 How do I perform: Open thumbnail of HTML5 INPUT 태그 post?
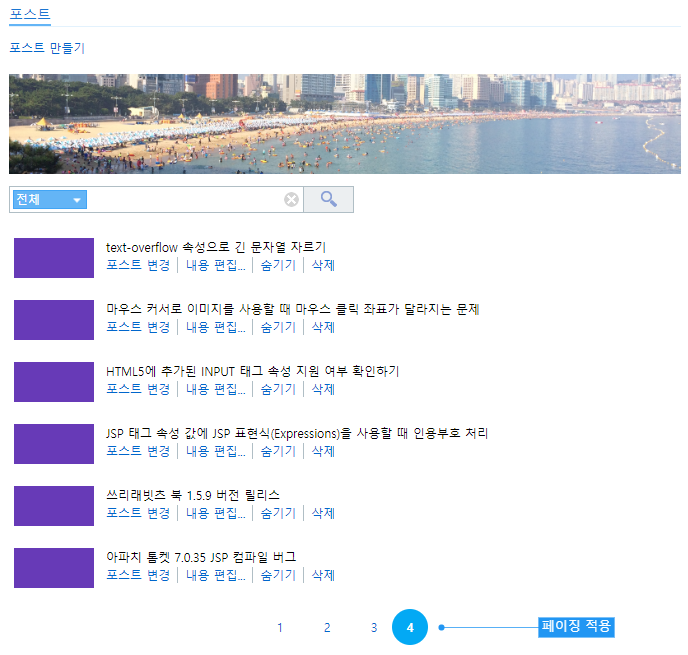tap(54, 382)
